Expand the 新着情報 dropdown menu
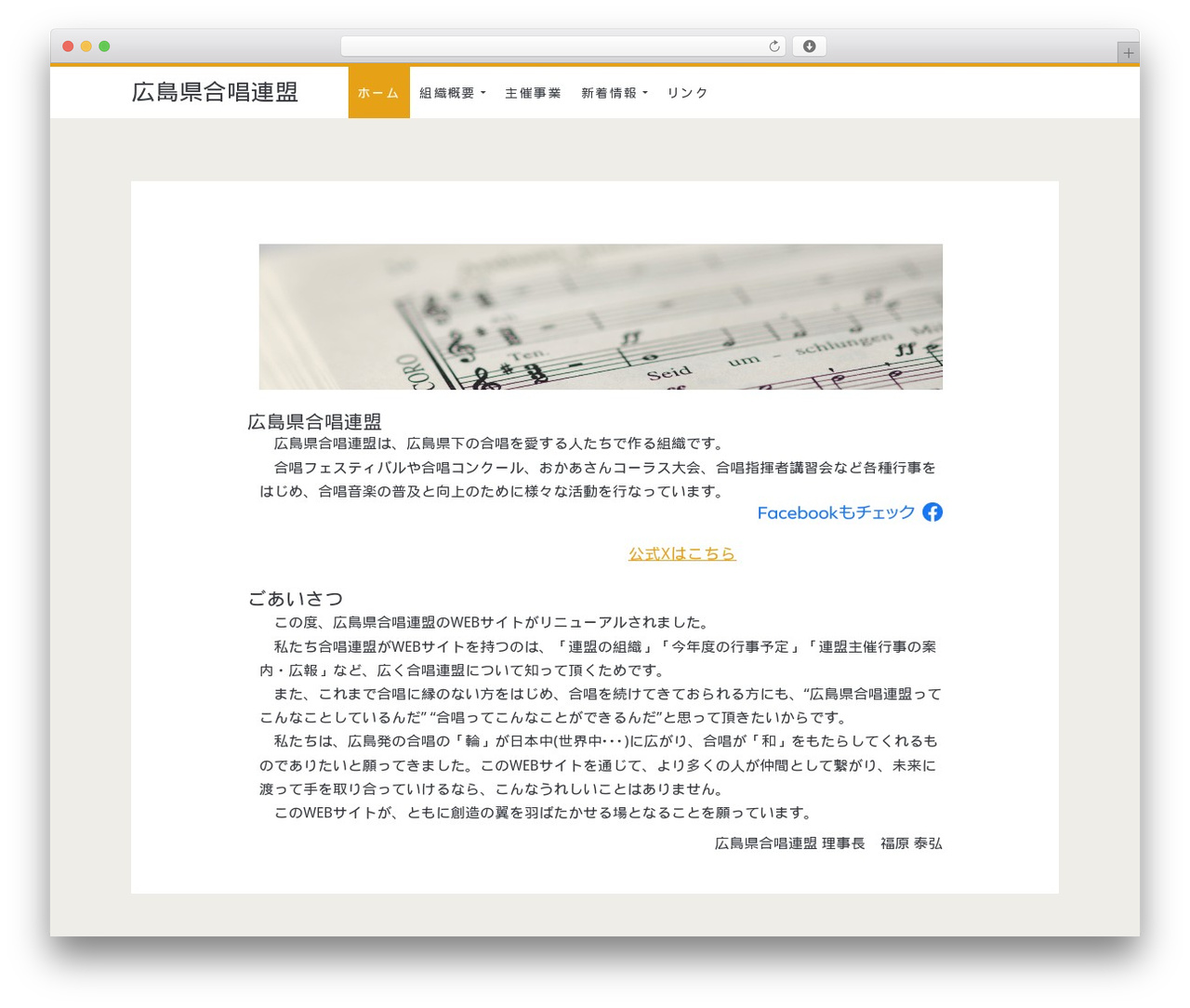The width and height of the screenshot is (1190, 1008). [x=615, y=93]
